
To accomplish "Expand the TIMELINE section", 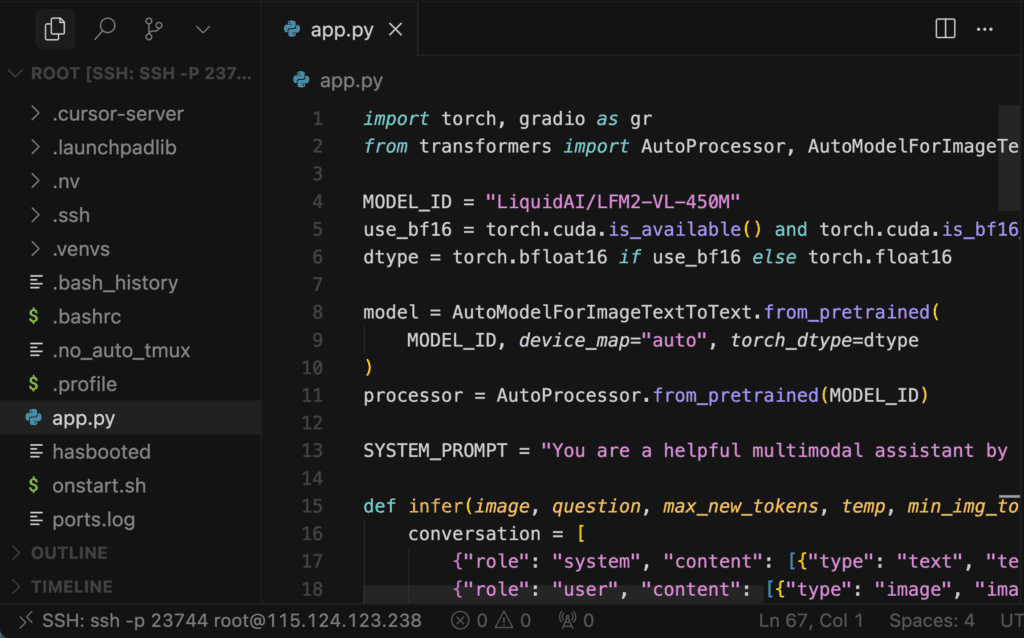I will pyautogui.click(x=71, y=587).
